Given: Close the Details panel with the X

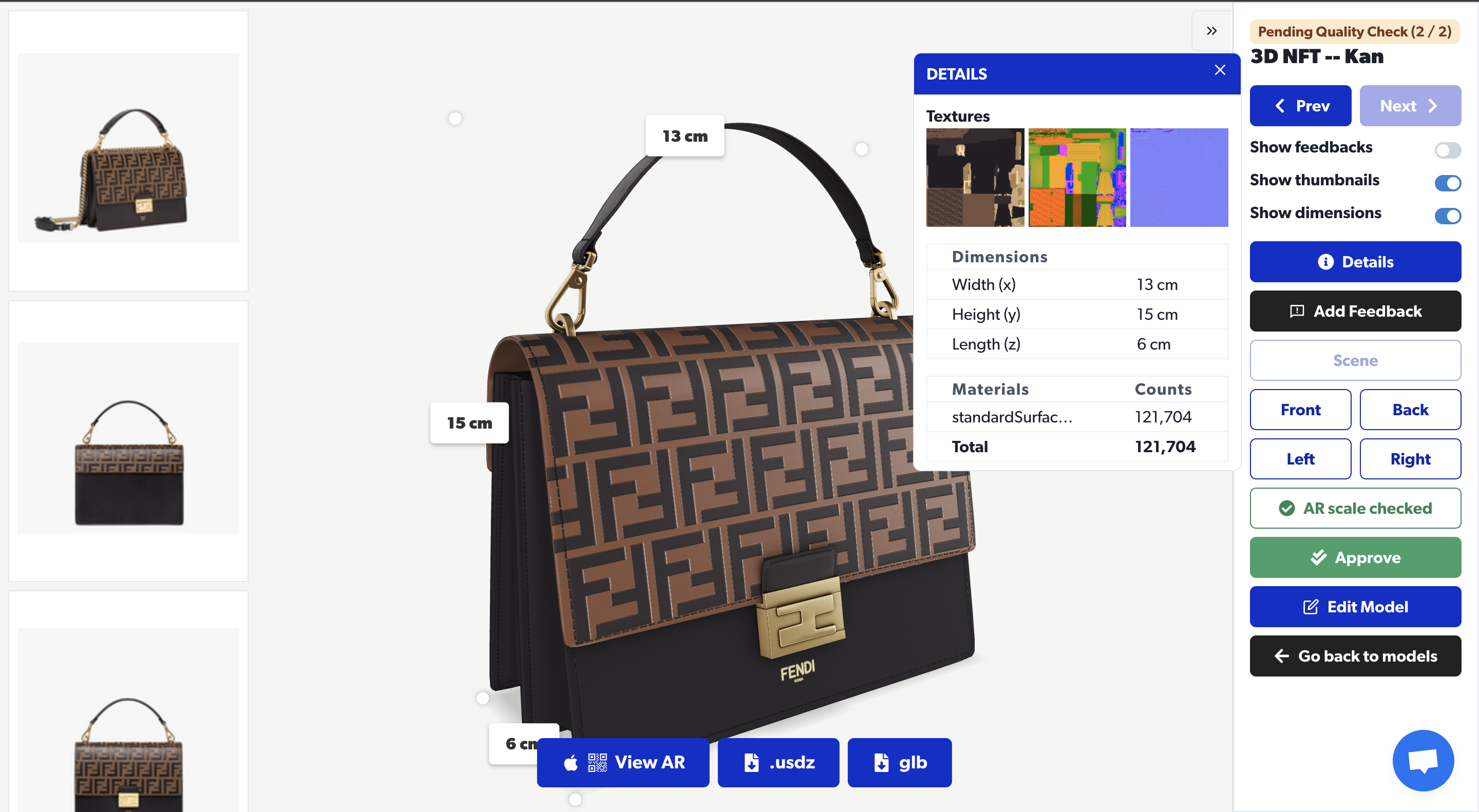Looking at the screenshot, I should pyautogui.click(x=1220, y=70).
